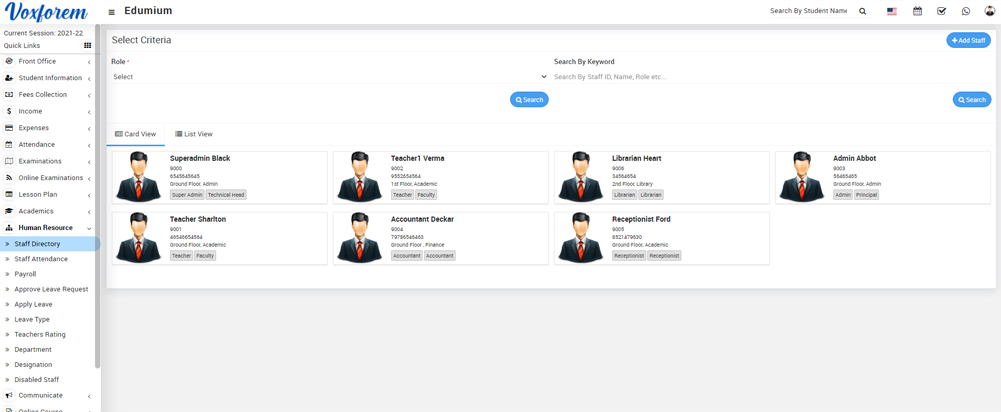The width and height of the screenshot is (1001, 412).
Task: Open the US flag language selector
Action: point(891,11)
